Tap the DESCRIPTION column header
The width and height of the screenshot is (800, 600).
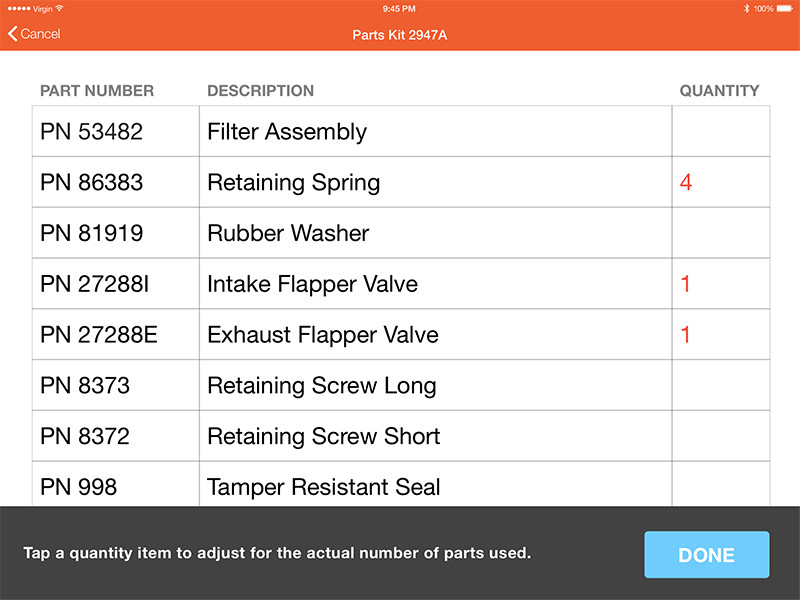click(260, 91)
